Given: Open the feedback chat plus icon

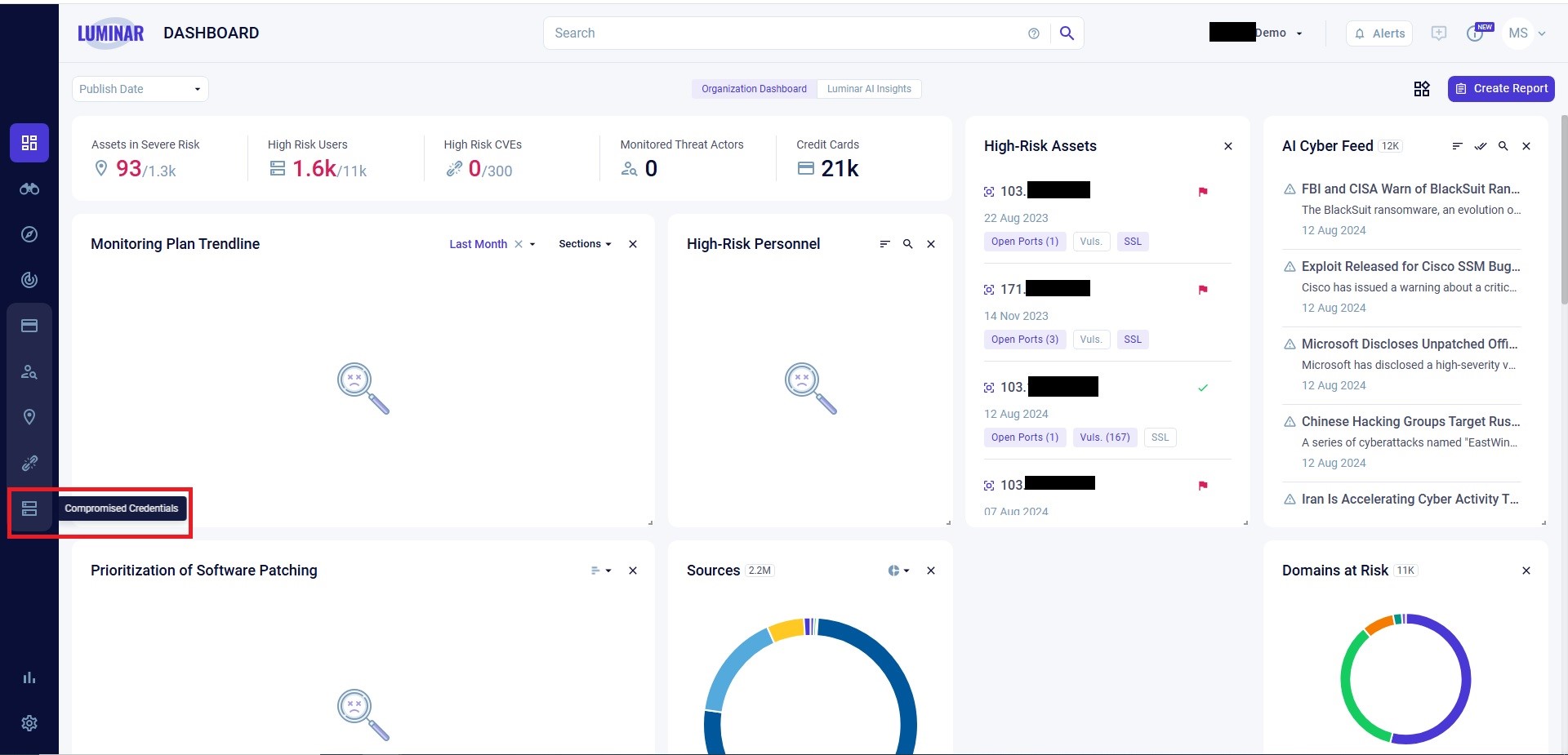Looking at the screenshot, I should click(x=1439, y=33).
